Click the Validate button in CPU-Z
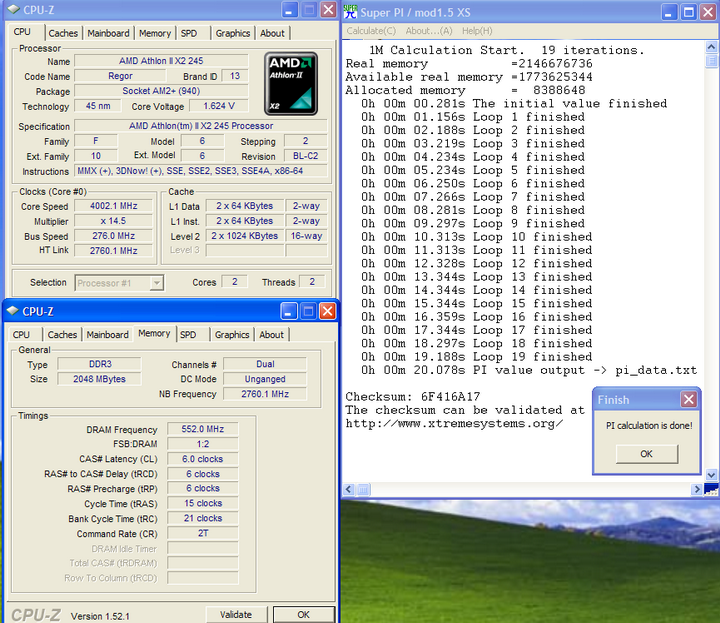 pyautogui.click(x=236, y=614)
